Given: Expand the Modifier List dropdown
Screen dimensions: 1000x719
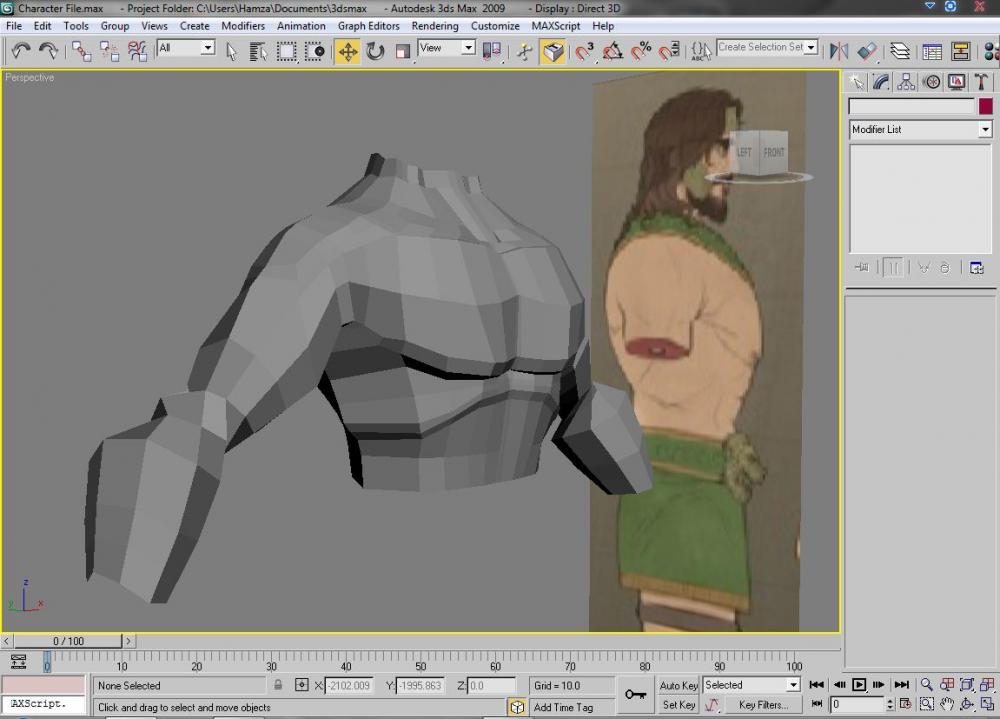Looking at the screenshot, I should (x=985, y=130).
